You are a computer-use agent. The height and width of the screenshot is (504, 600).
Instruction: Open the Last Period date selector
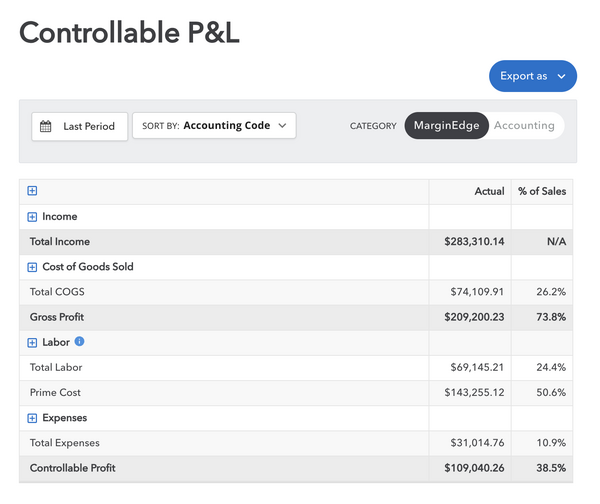(x=80, y=127)
